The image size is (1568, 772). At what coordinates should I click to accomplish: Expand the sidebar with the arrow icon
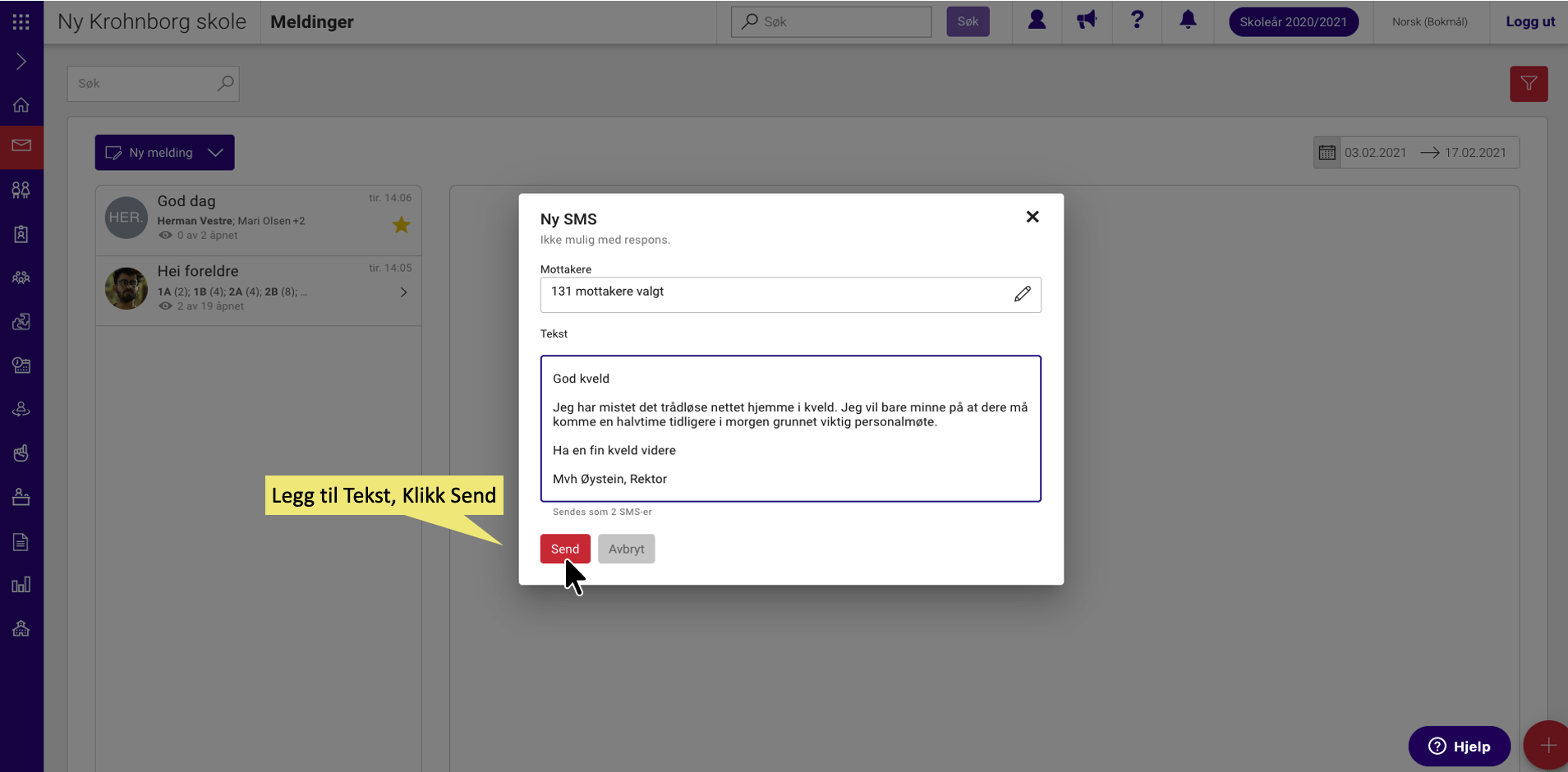coord(21,62)
